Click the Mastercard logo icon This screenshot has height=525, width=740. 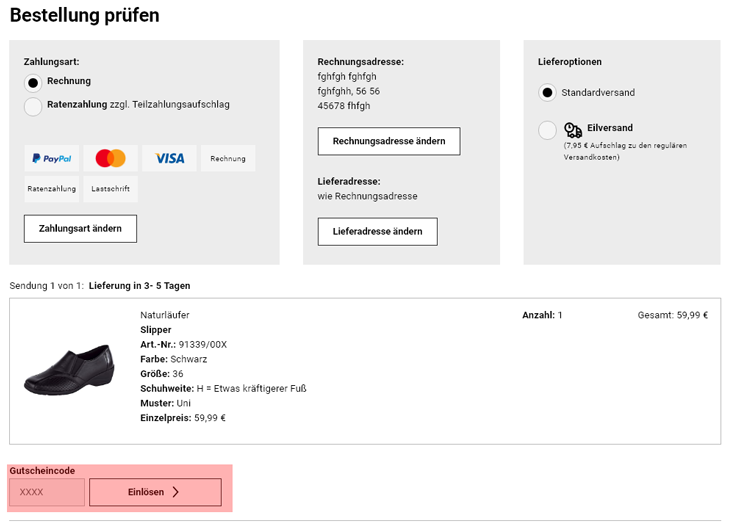111,158
